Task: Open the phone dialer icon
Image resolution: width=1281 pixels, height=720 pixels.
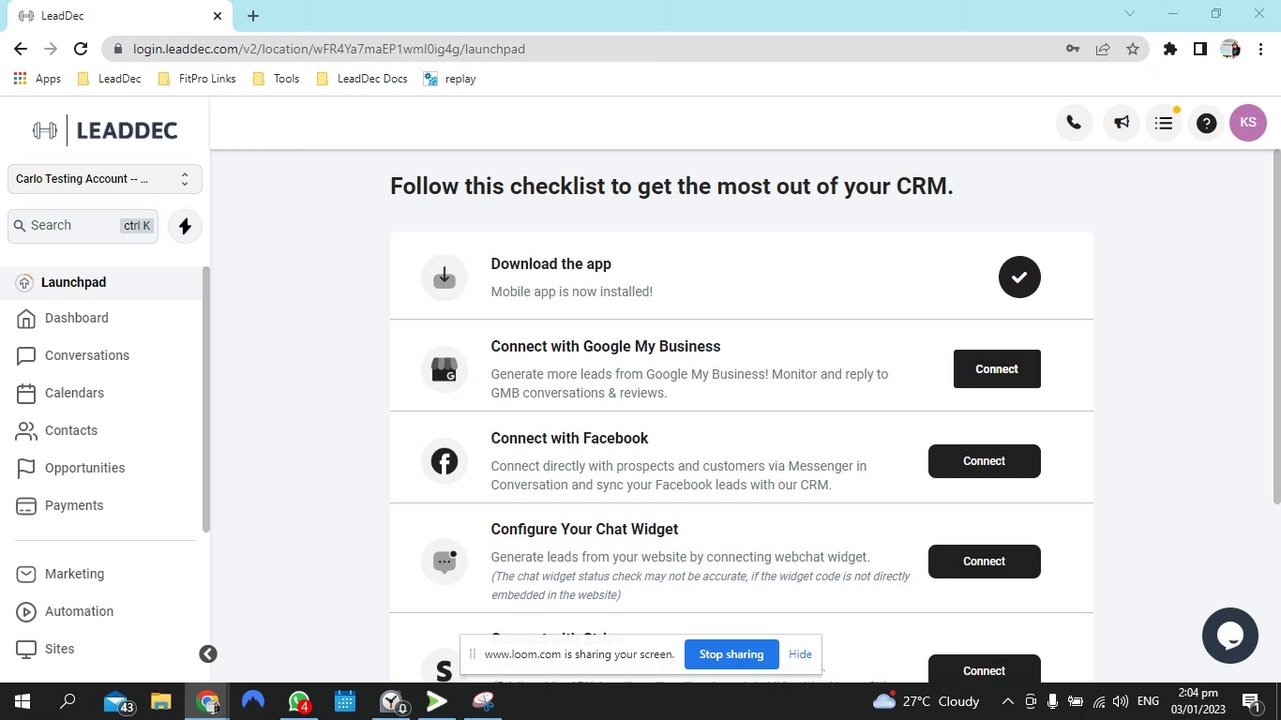Action: tap(1073, 123)
